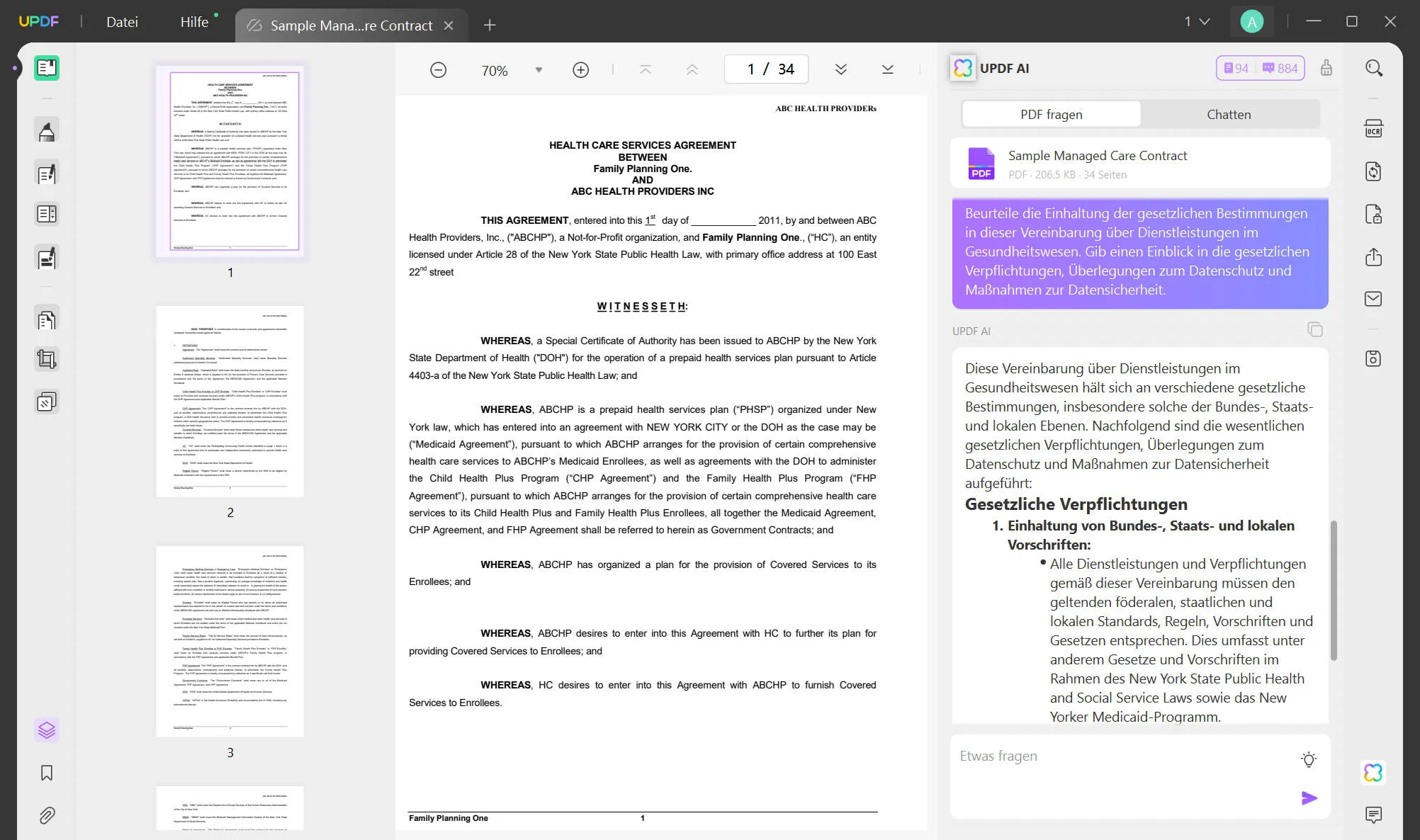
Task: Open the Datei menu
Action: (122, 22)
